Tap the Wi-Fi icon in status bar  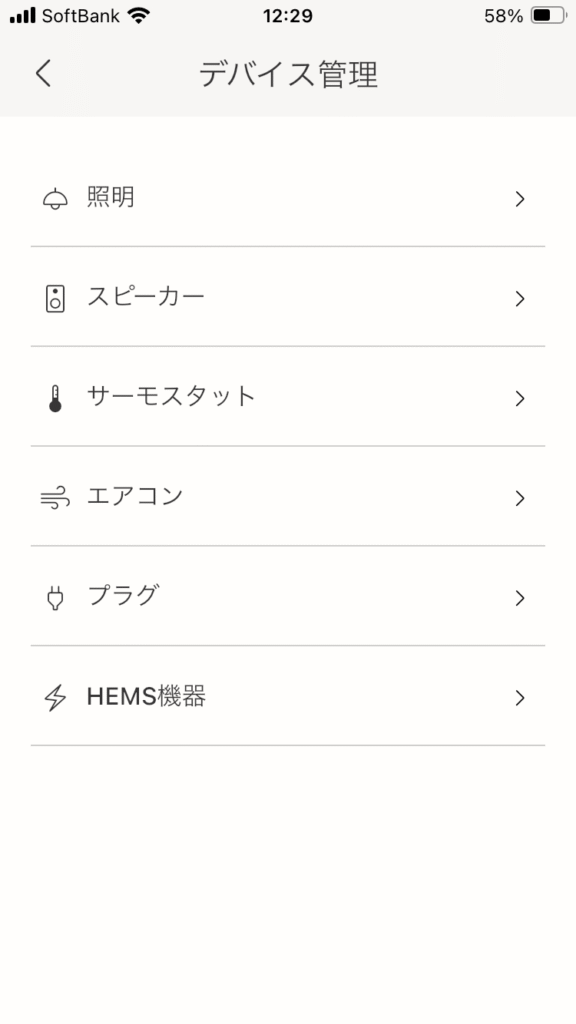pyautogui.click(x=138, y=16)
